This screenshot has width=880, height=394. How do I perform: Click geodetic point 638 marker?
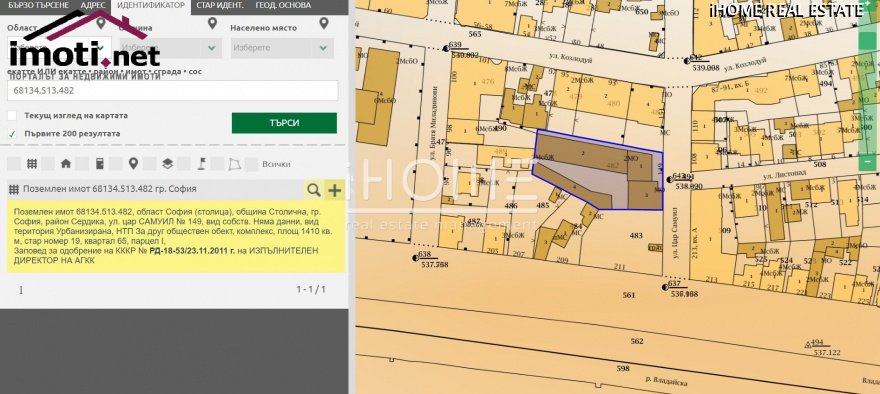coord(416,258)
